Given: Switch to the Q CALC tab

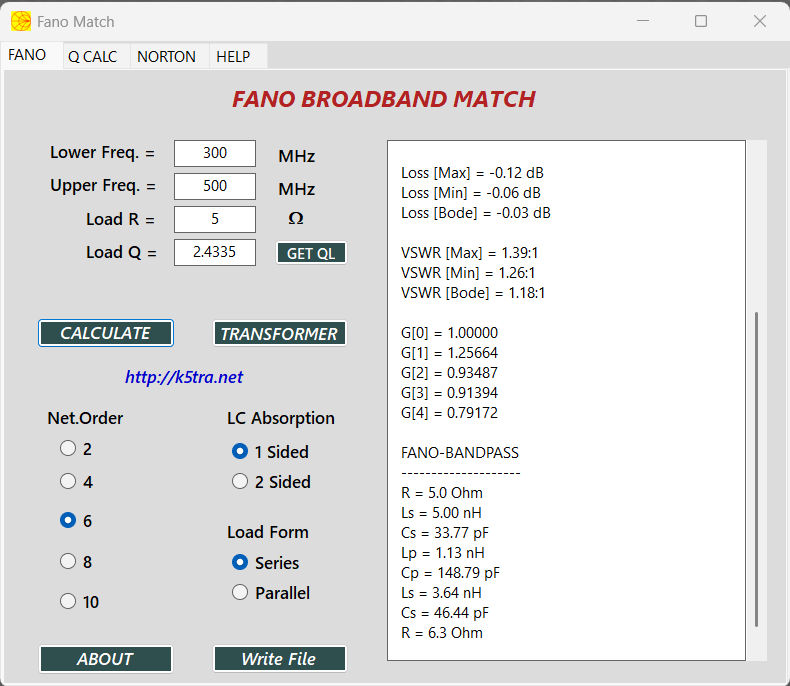Looking at the screenshot, I should point(92,56).
